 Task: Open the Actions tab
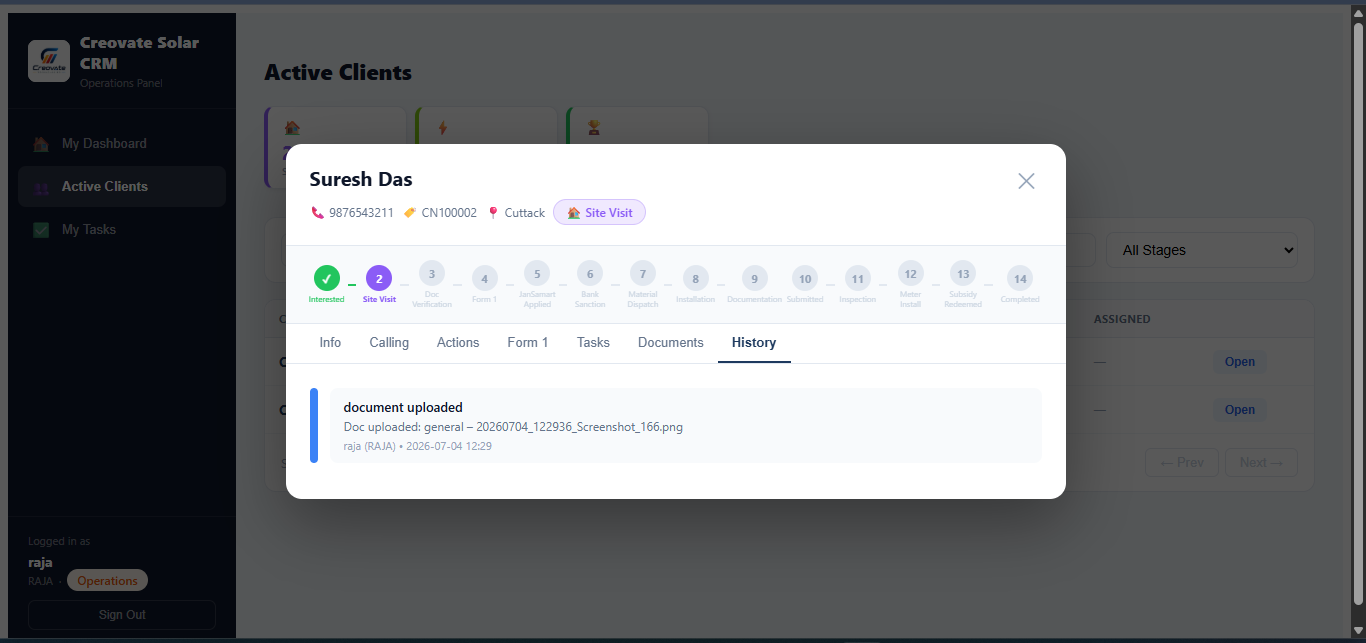tap(458, 343)
